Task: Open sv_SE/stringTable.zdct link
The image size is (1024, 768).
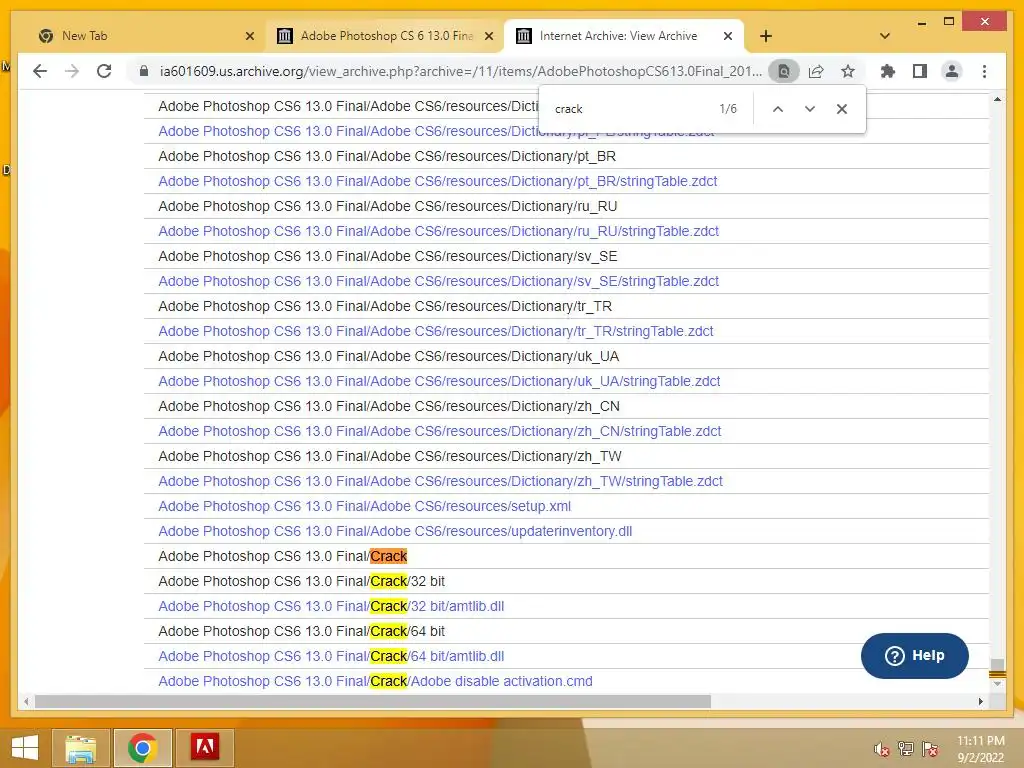Action: (438, 281)
